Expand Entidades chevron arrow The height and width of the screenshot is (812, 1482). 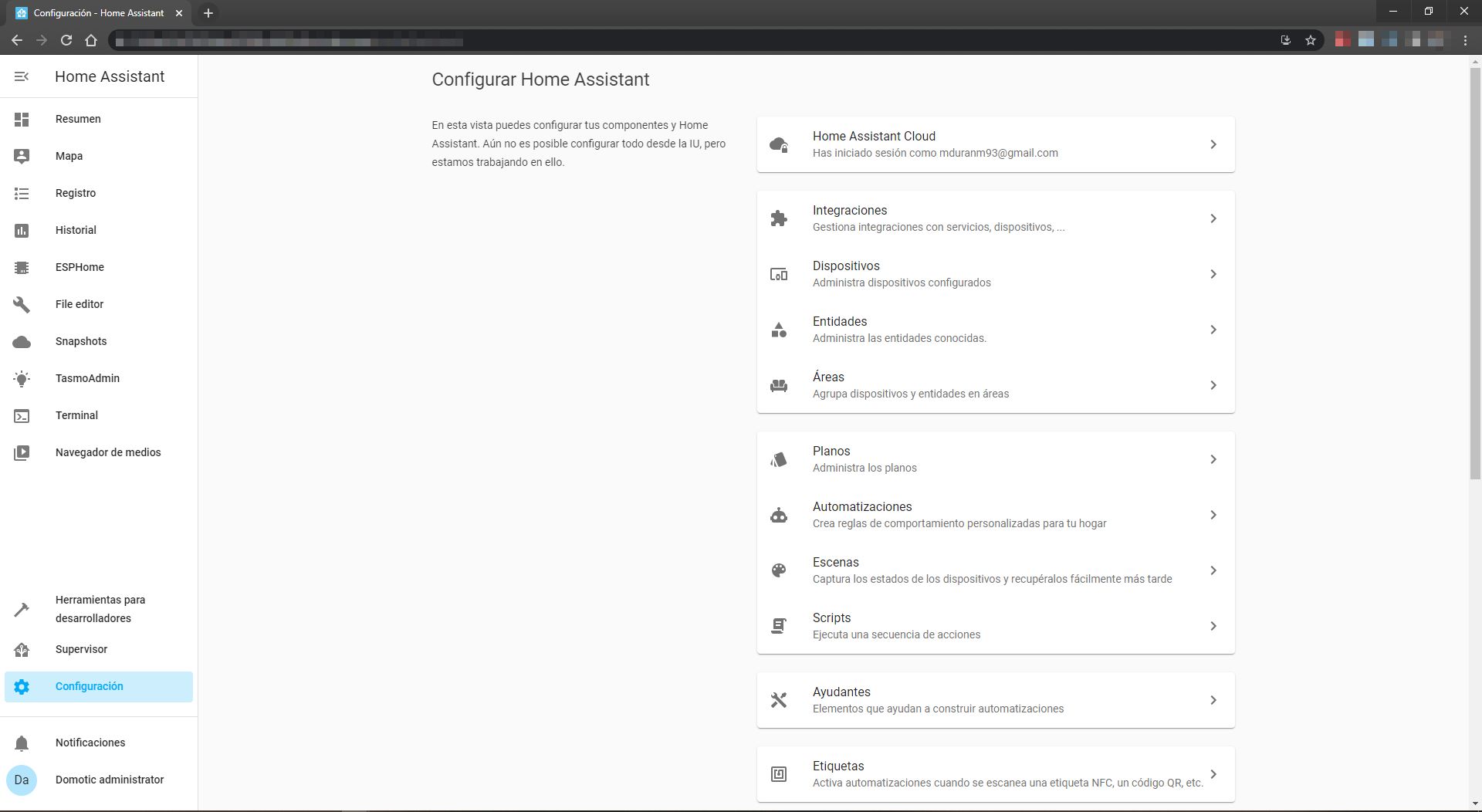1213,330
